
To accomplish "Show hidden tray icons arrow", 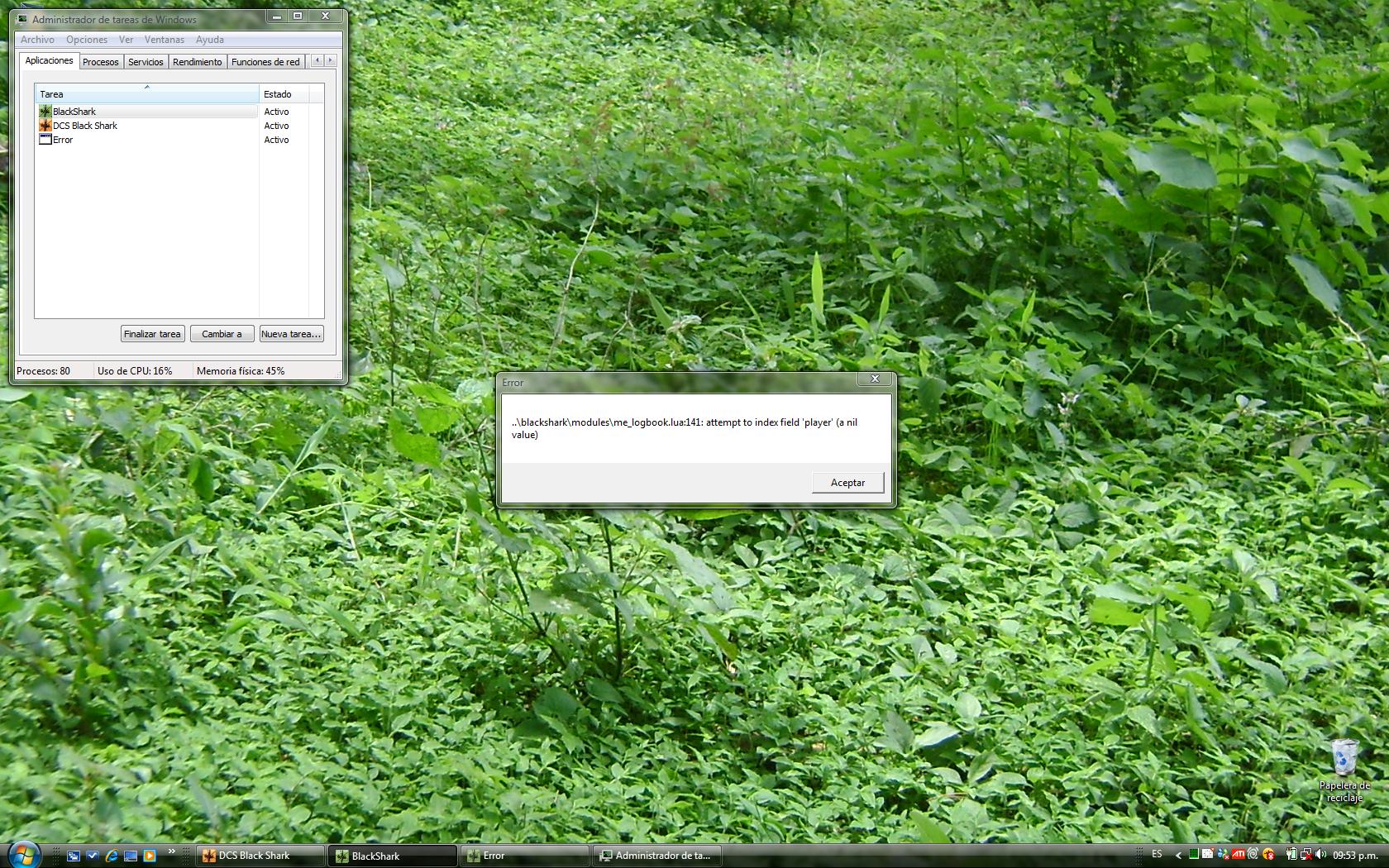I will [1179, 856].
